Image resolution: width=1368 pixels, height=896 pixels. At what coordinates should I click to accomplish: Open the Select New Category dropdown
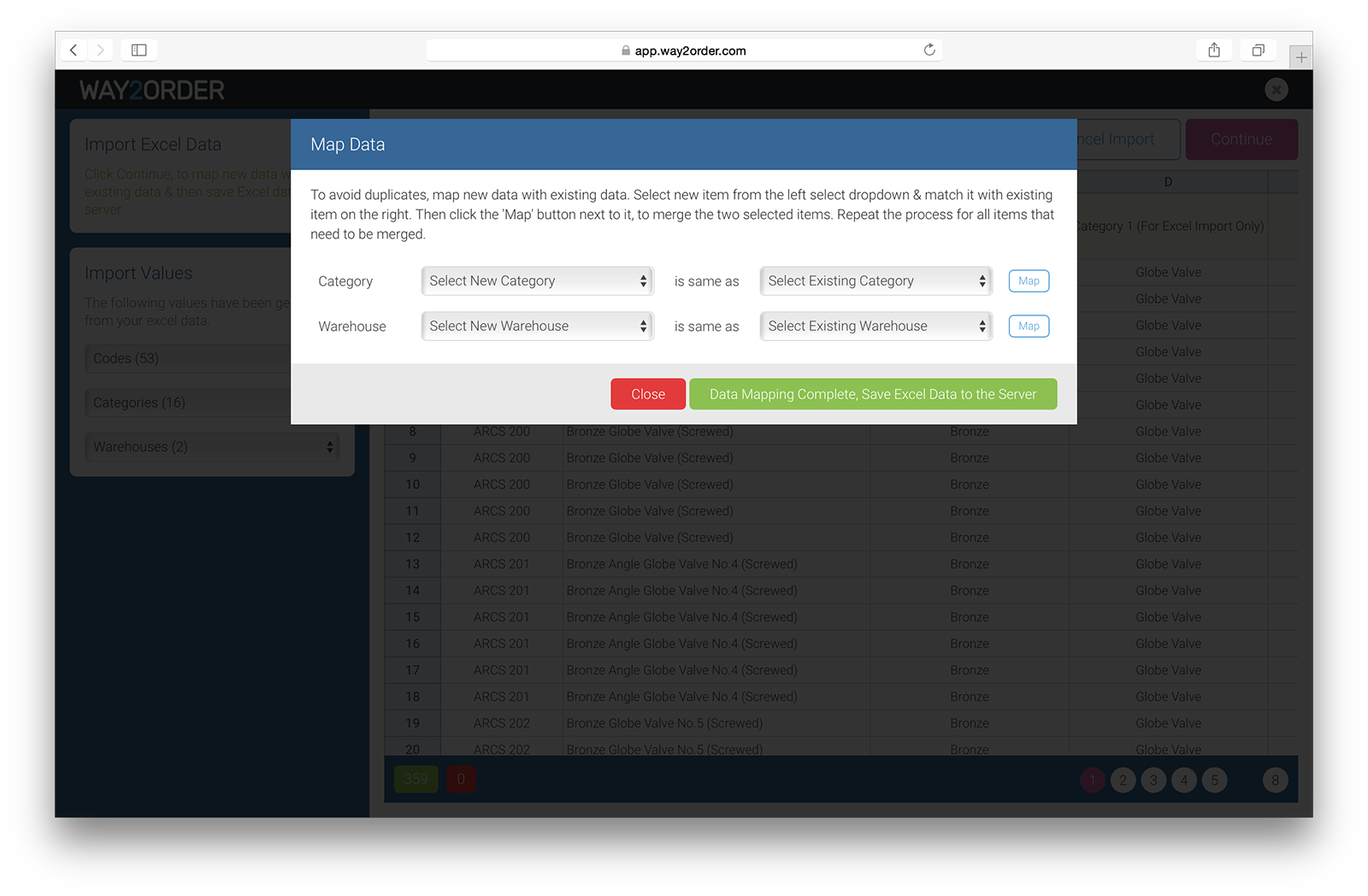(538, 280)
